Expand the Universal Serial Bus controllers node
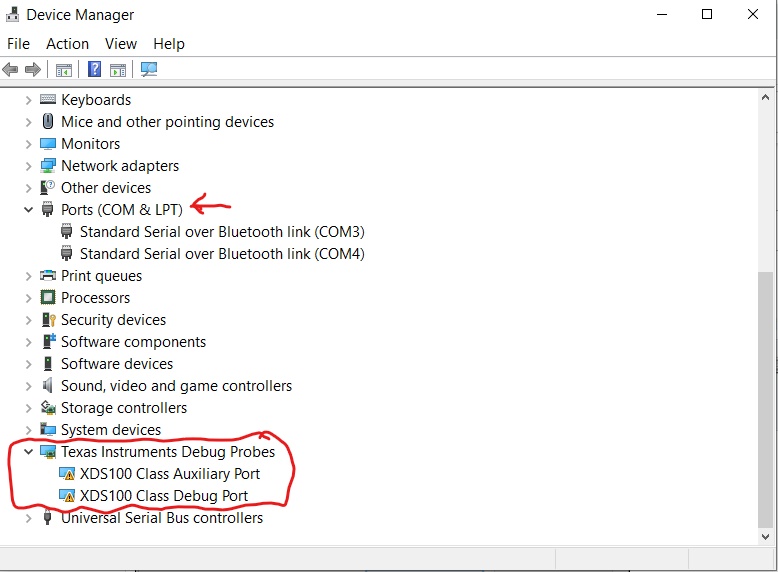Viewport: 778px width, 572px height. [28, 518]
